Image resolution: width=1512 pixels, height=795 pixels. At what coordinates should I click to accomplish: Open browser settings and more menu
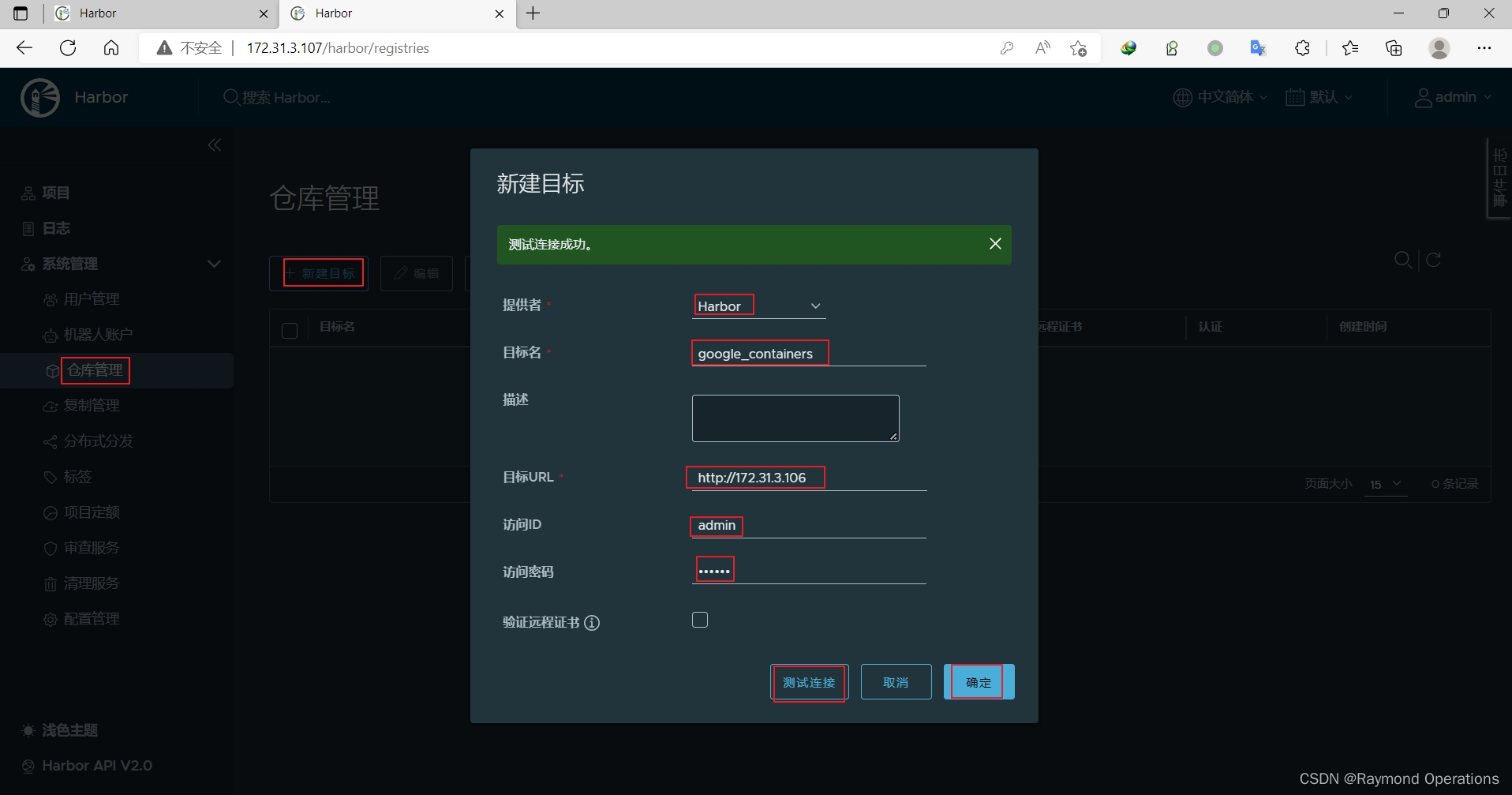tap(1484, 48)
